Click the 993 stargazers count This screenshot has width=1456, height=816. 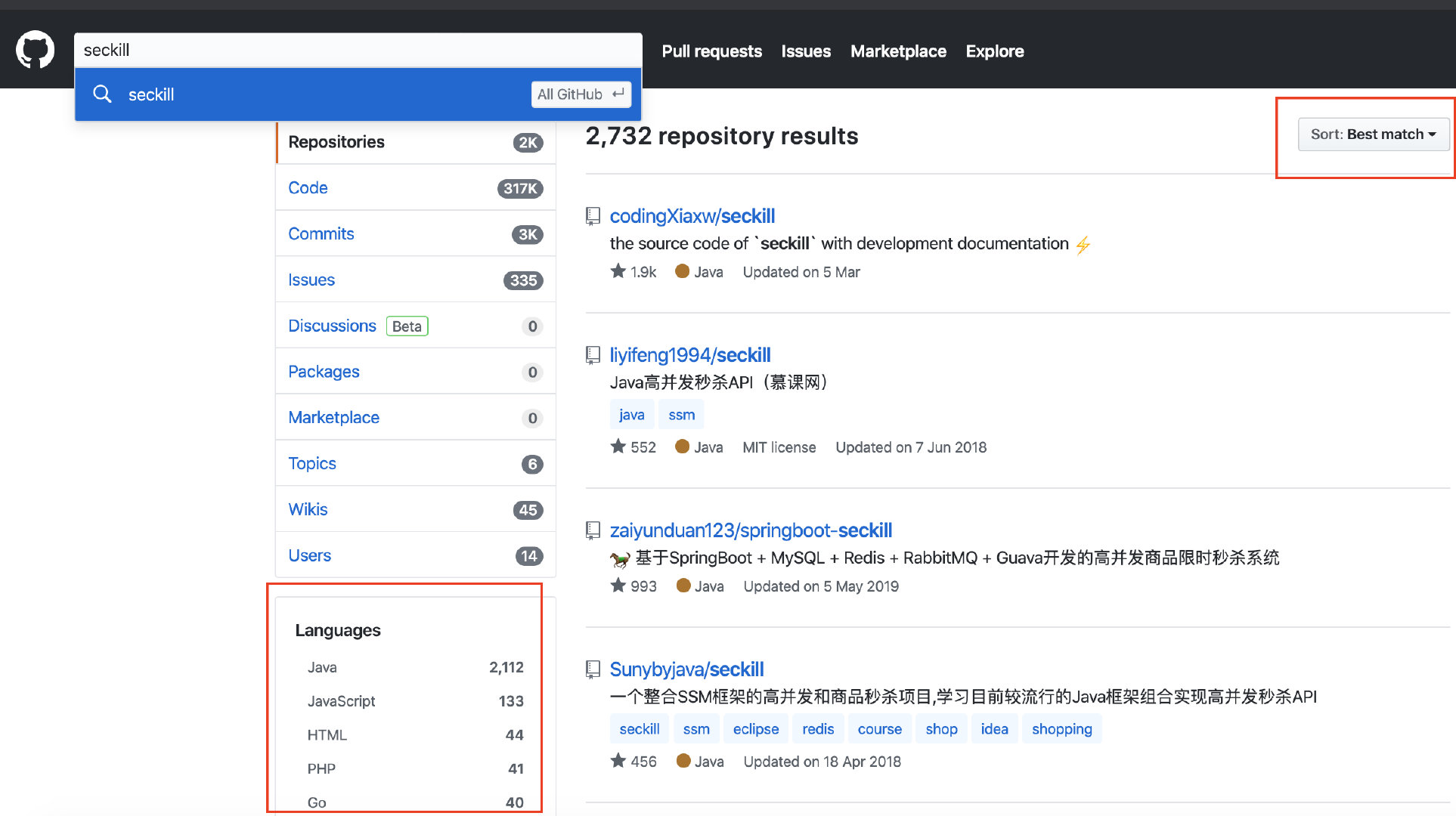643,586
